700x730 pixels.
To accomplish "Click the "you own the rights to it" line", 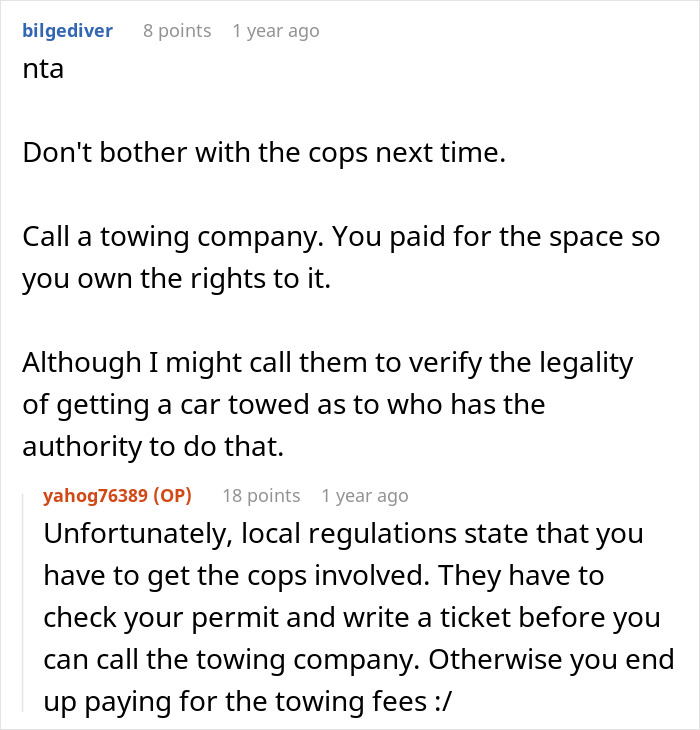I will (x=176, y=279).
